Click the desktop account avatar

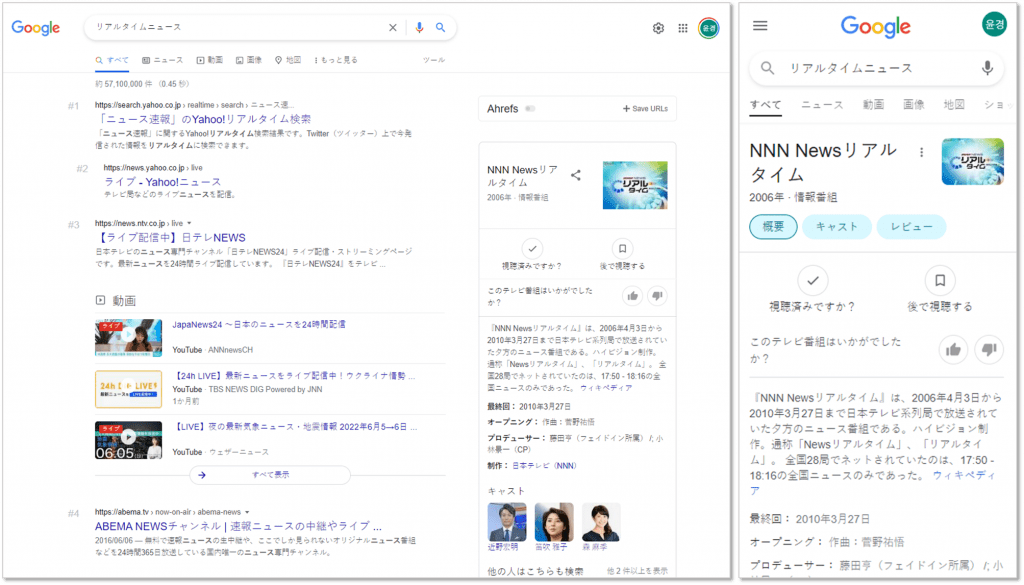709,28
